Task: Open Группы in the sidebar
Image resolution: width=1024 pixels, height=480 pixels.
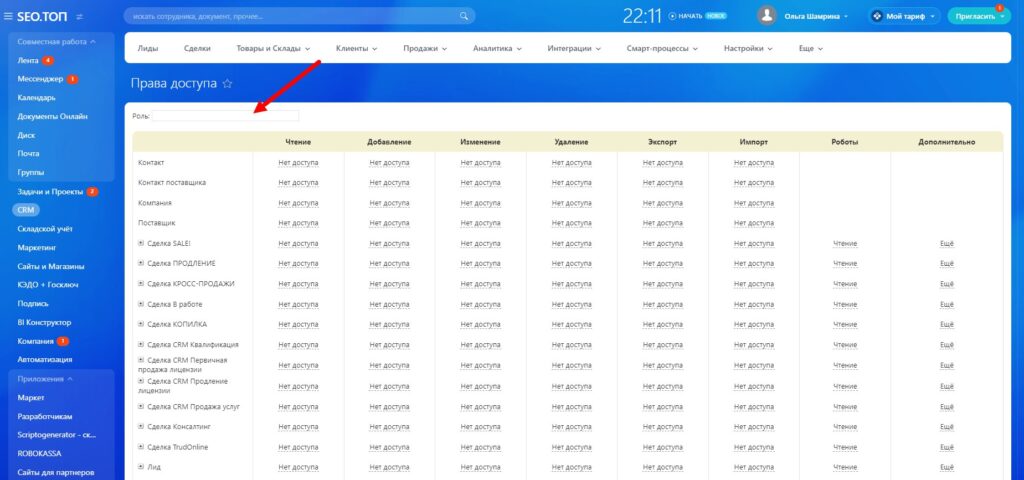Action: pyautogui.click(x=31, y=172)
